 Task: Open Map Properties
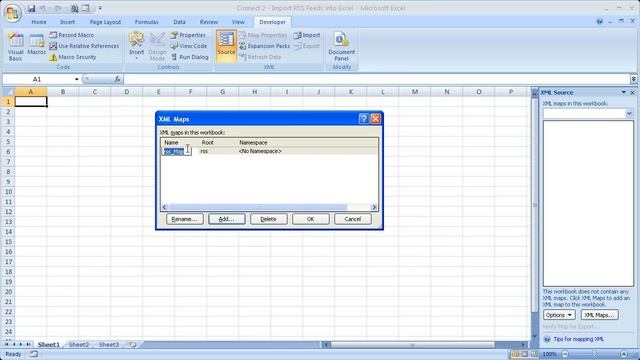pos(263,35)
